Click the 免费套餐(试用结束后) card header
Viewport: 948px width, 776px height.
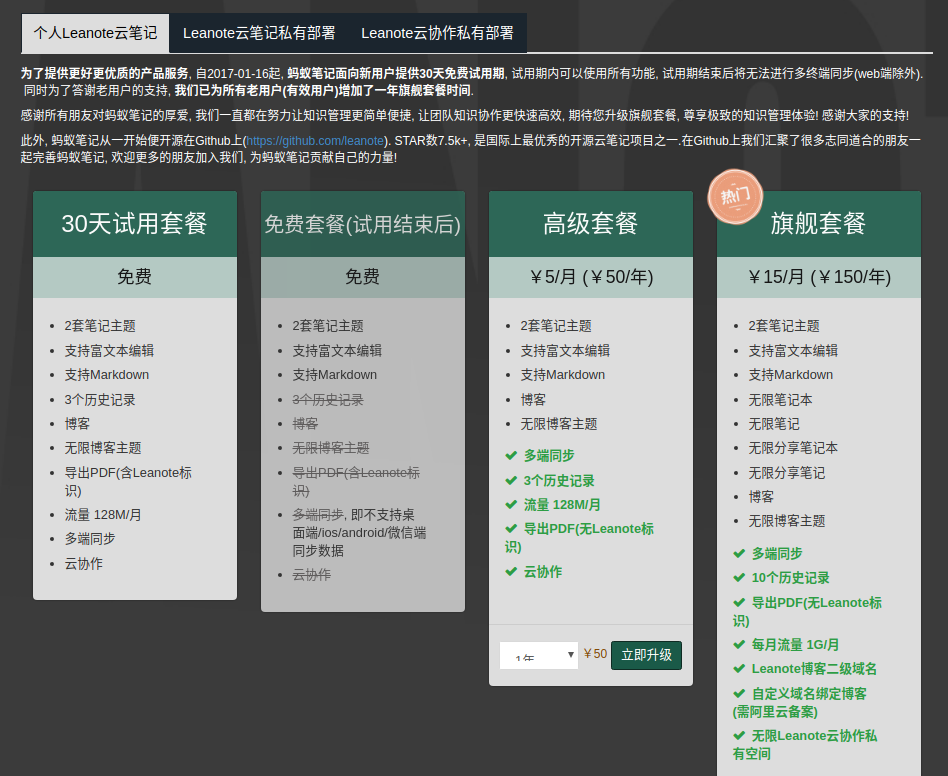(363, 224)
